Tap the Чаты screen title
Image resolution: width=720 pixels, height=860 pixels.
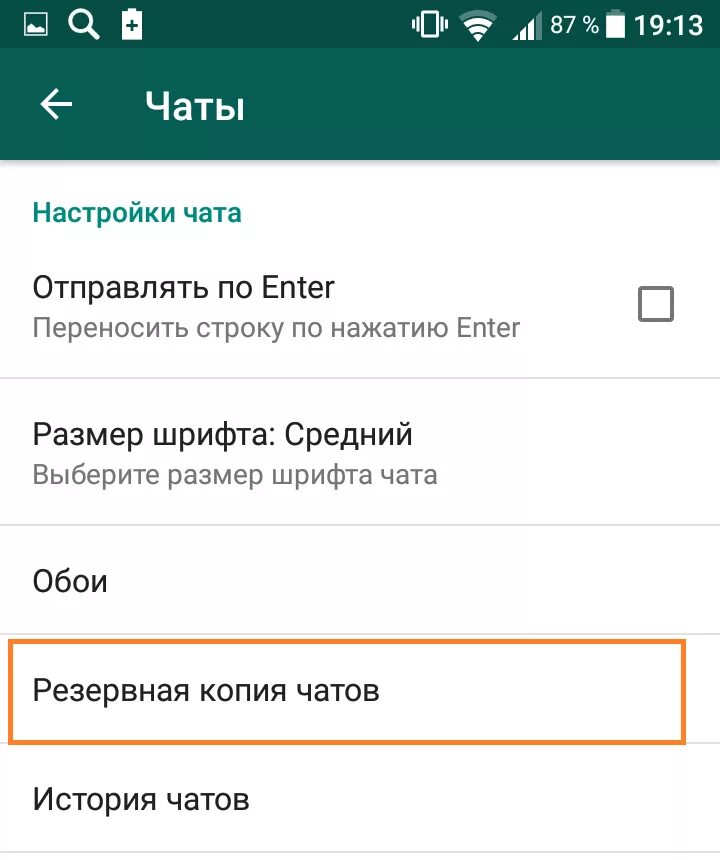(195, 106)
